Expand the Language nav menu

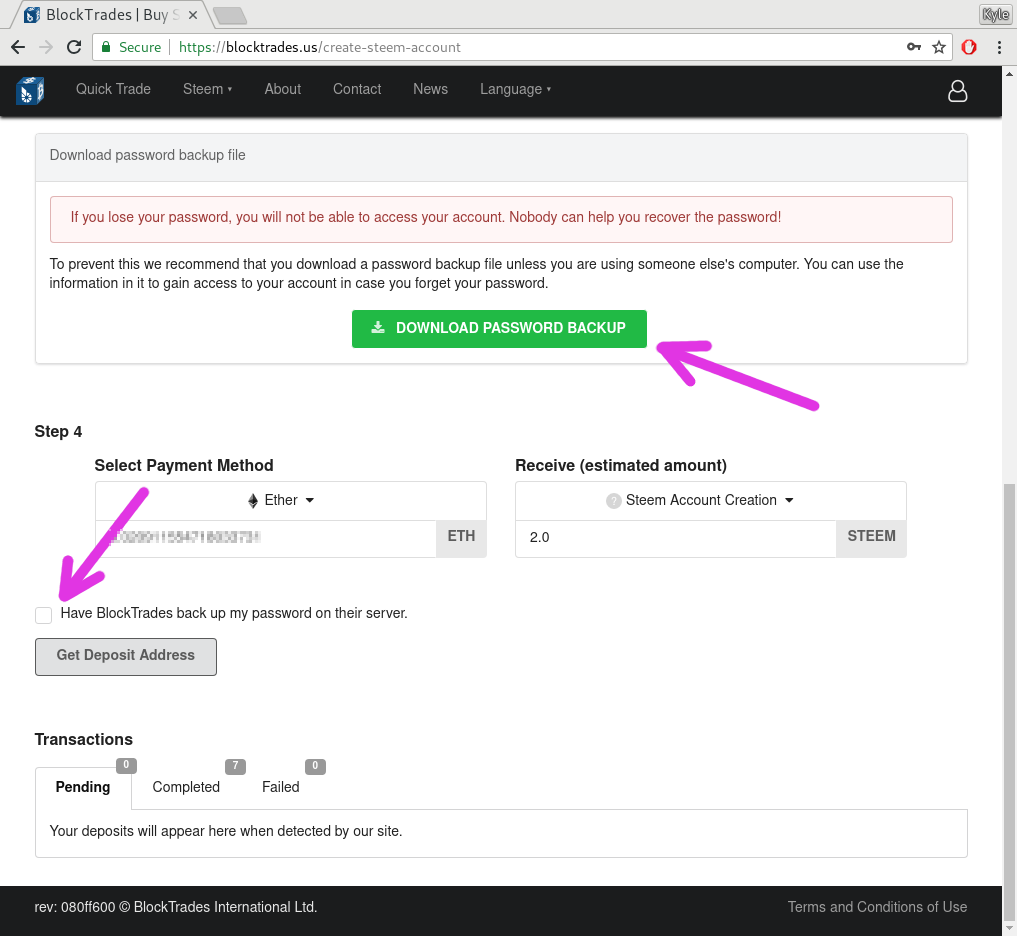pos(515,89)
